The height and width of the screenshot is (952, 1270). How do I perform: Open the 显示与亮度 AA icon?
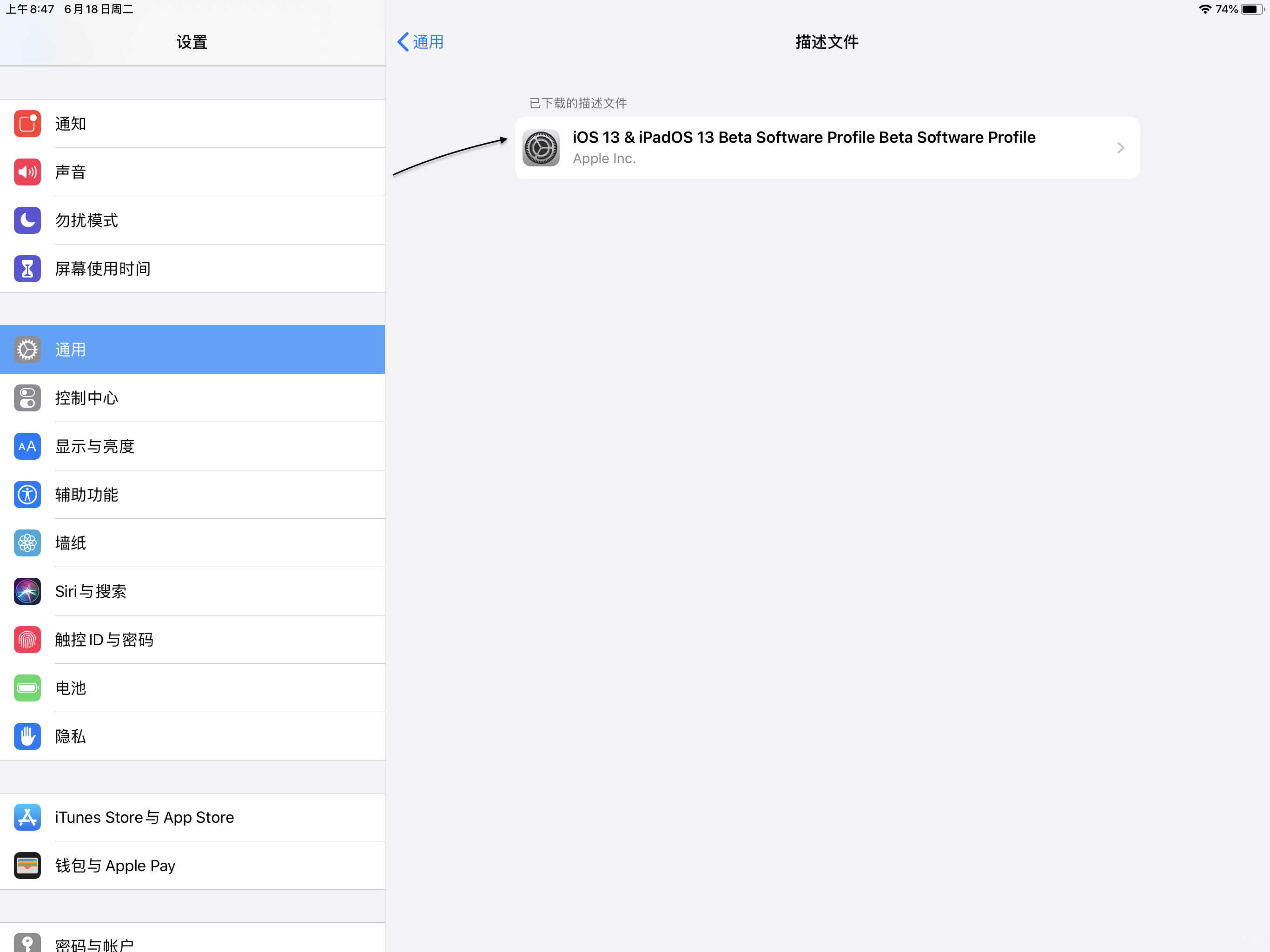[x=27, y=446]
